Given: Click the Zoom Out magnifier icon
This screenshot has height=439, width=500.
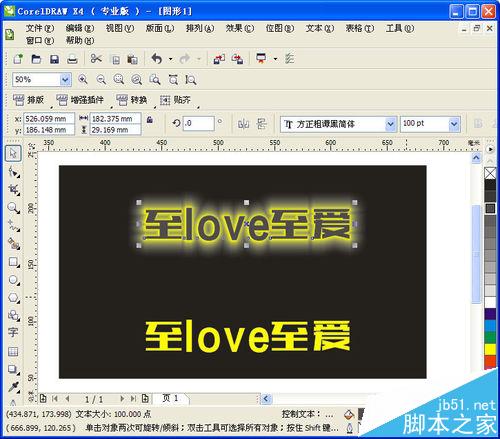Looking at the screenshot, I should pyautogui.click(x=101, y=80).
